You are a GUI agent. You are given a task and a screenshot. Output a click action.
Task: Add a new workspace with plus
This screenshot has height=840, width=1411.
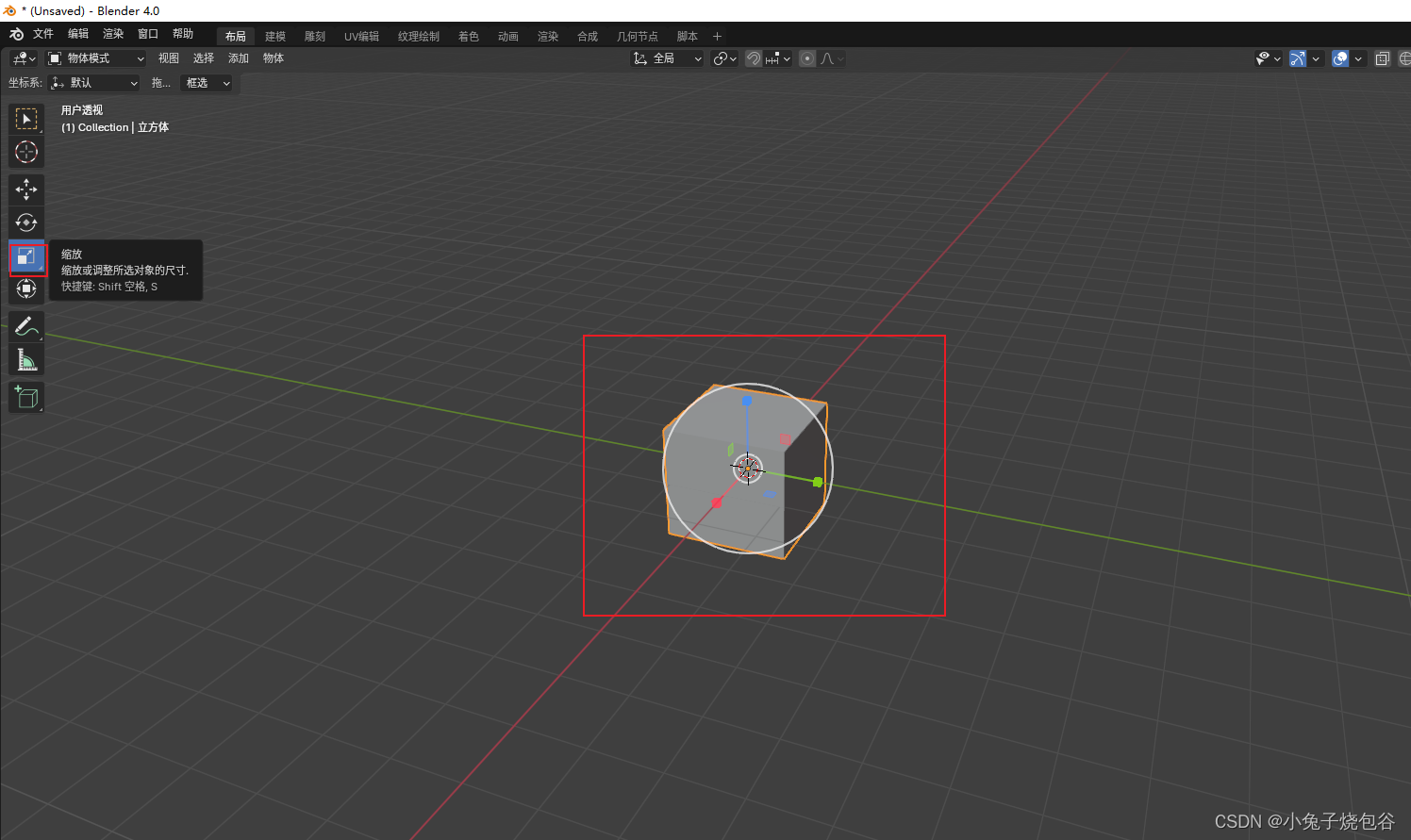(717, 37)
